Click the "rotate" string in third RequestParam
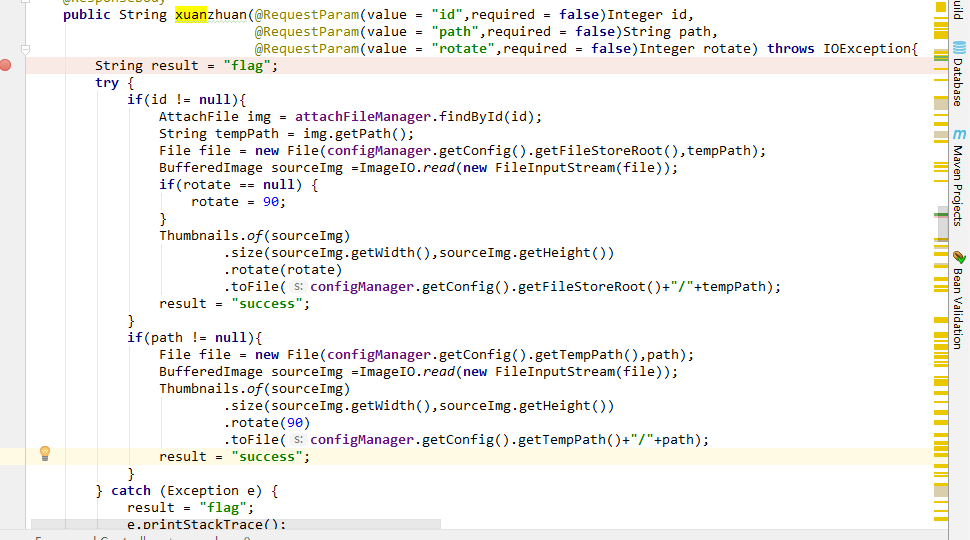The image size is (970, 540). [x=463, y=48]
